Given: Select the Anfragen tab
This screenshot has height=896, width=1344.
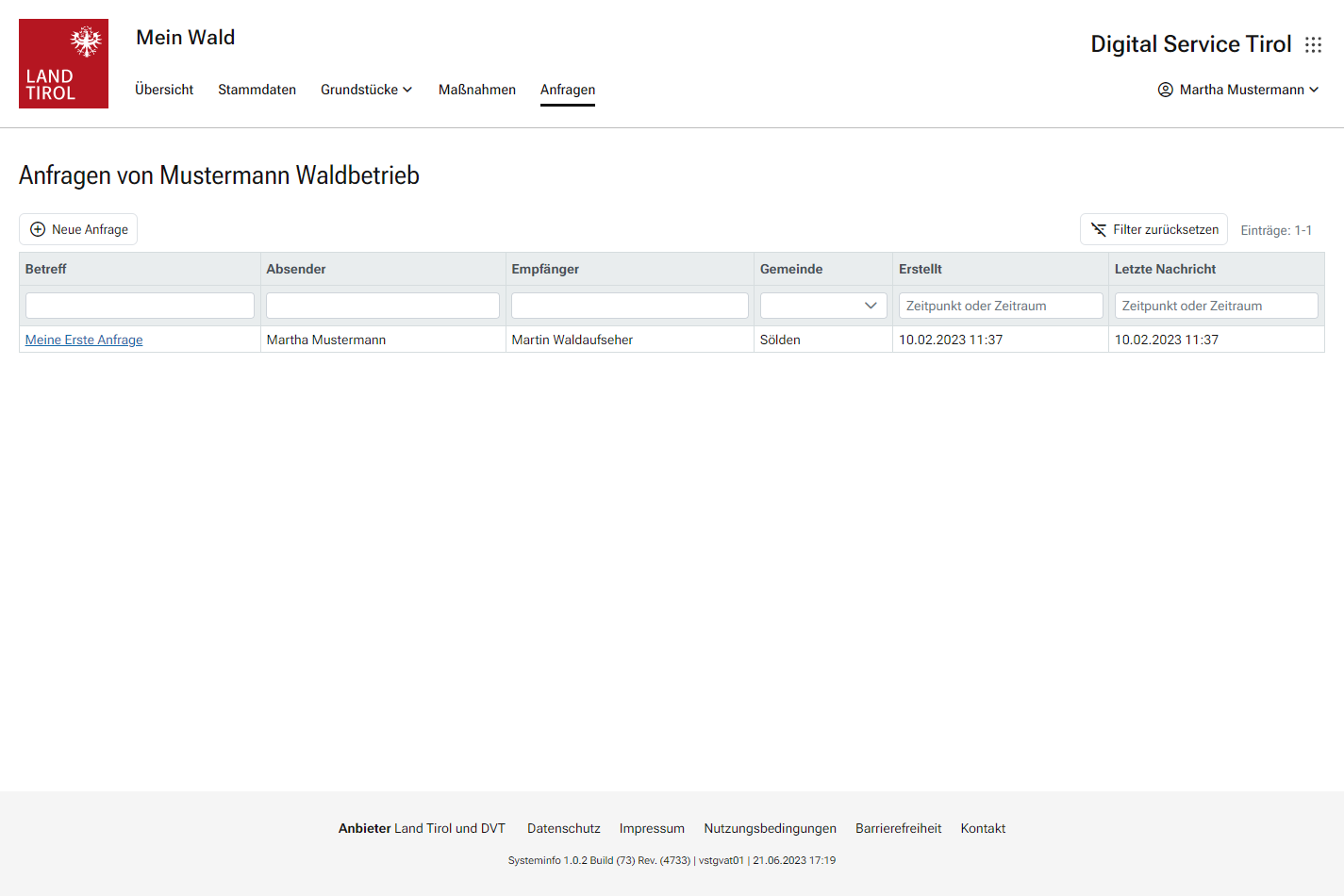Looking at the screenshot, I should [x=567, y=90].
